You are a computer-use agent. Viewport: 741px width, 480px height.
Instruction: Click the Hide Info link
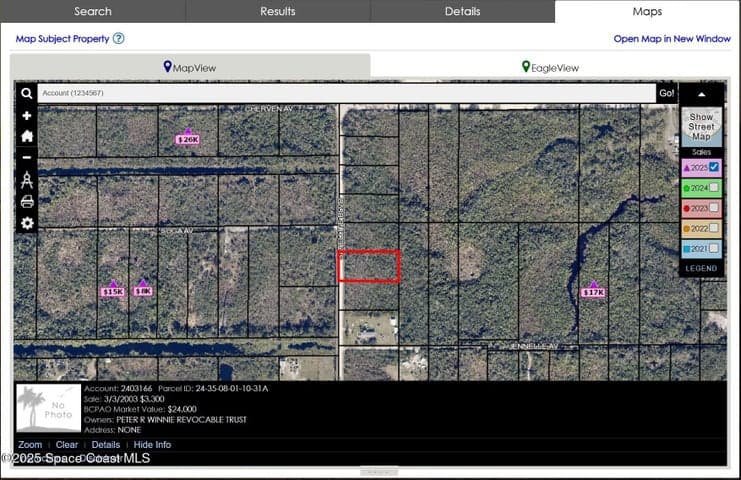coord(152,445)
